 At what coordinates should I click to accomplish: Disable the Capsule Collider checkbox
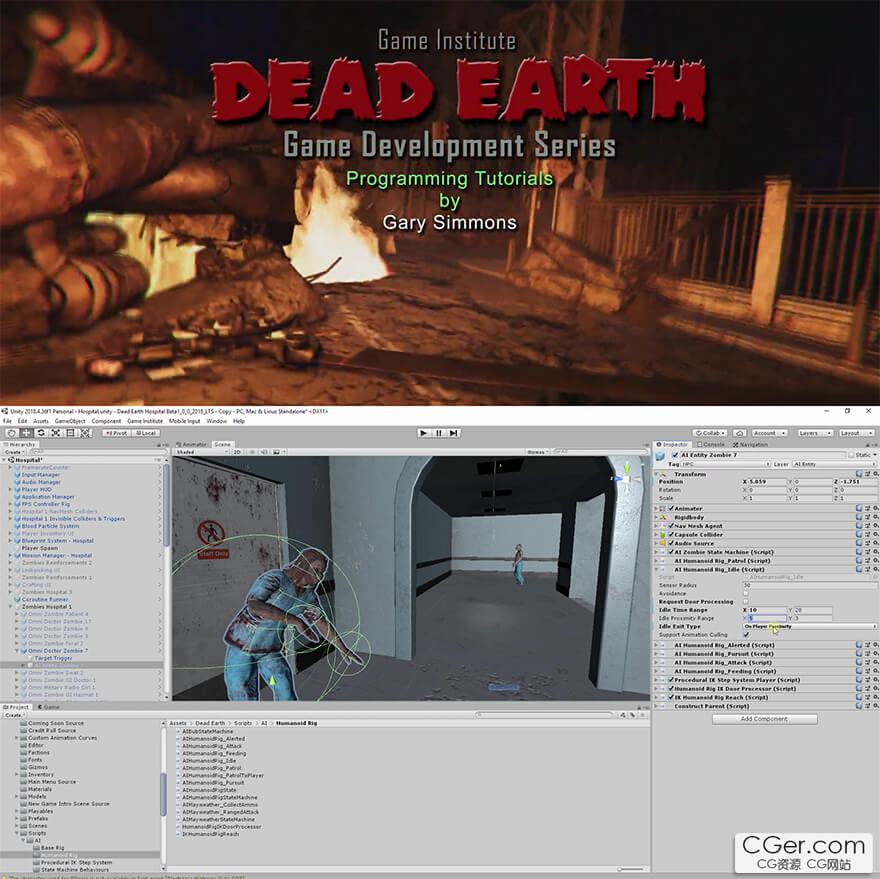point(671,535)
